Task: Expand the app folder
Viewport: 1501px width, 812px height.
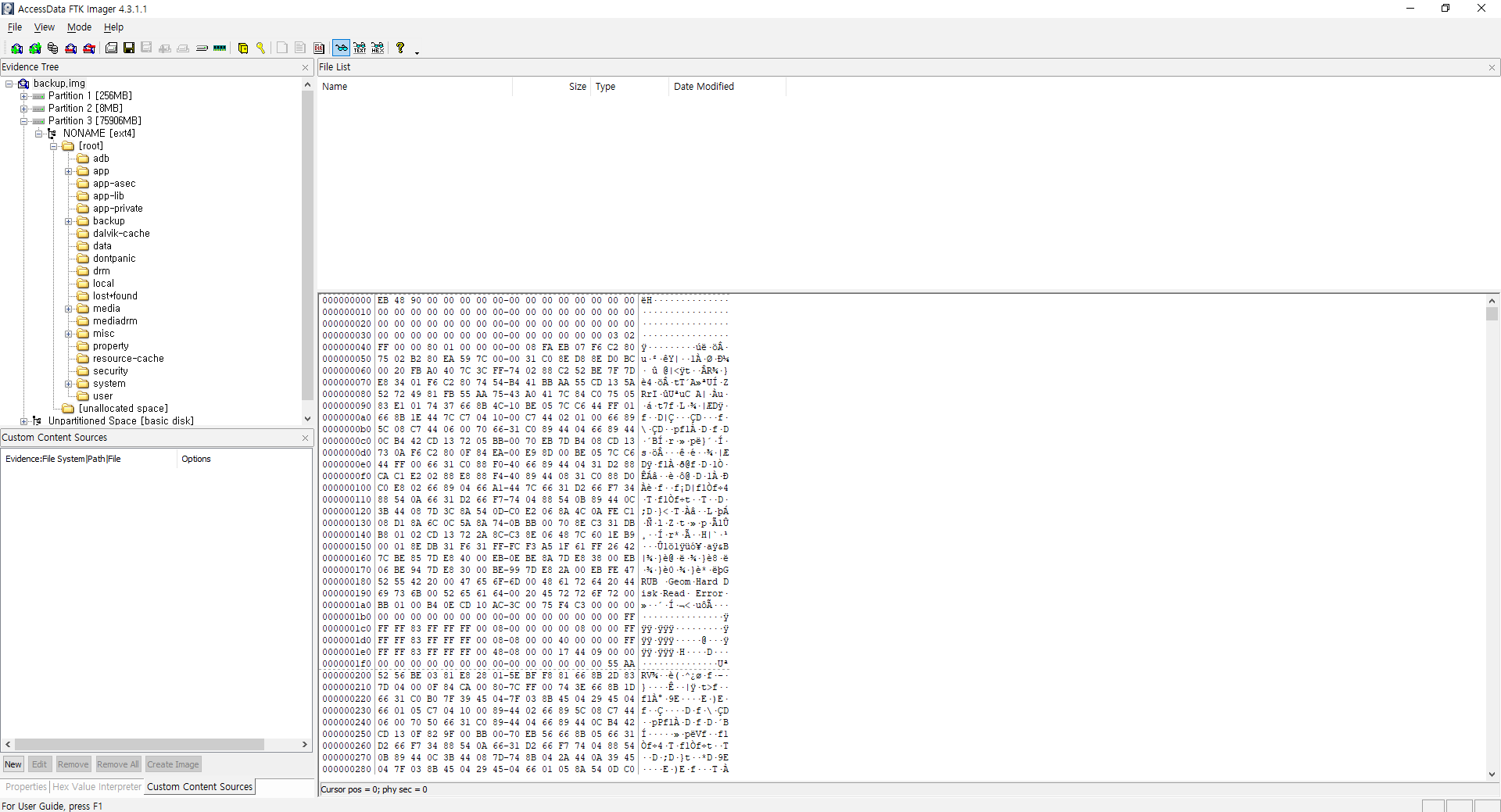Action: [x=69, y=171]
